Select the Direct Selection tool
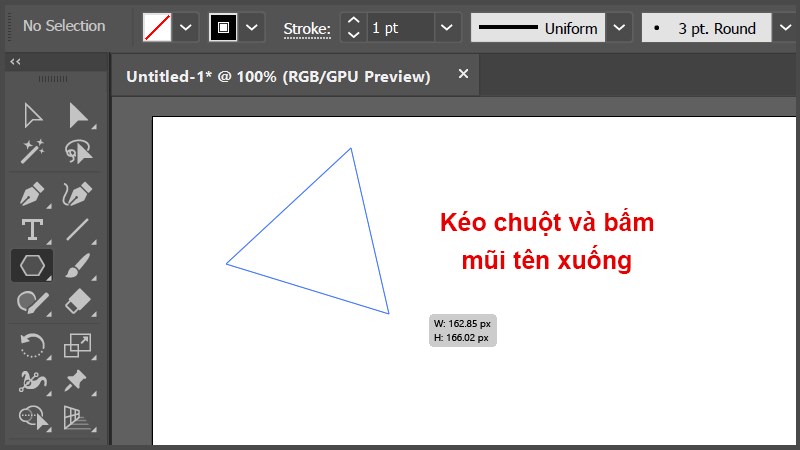 [x=78, y=115]
